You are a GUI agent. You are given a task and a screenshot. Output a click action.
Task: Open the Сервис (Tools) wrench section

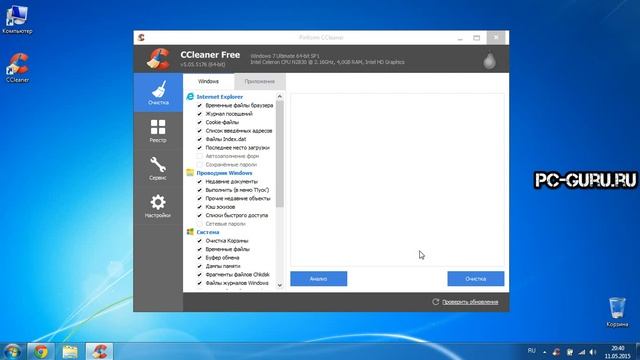tap(158, 168)
